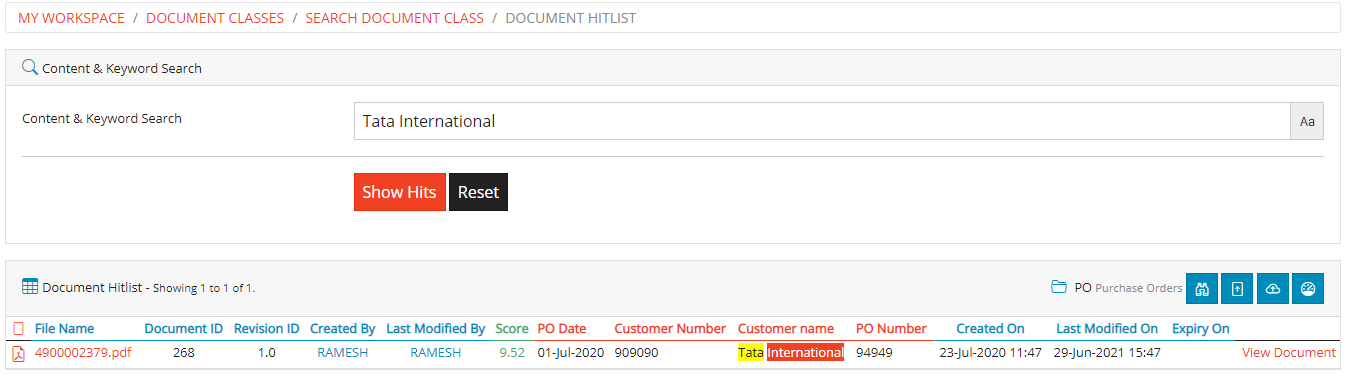Image resolution: width=1346 pixels, height=384 pixels.
Task: Click the Tata International search field
Action: (822, 121)
